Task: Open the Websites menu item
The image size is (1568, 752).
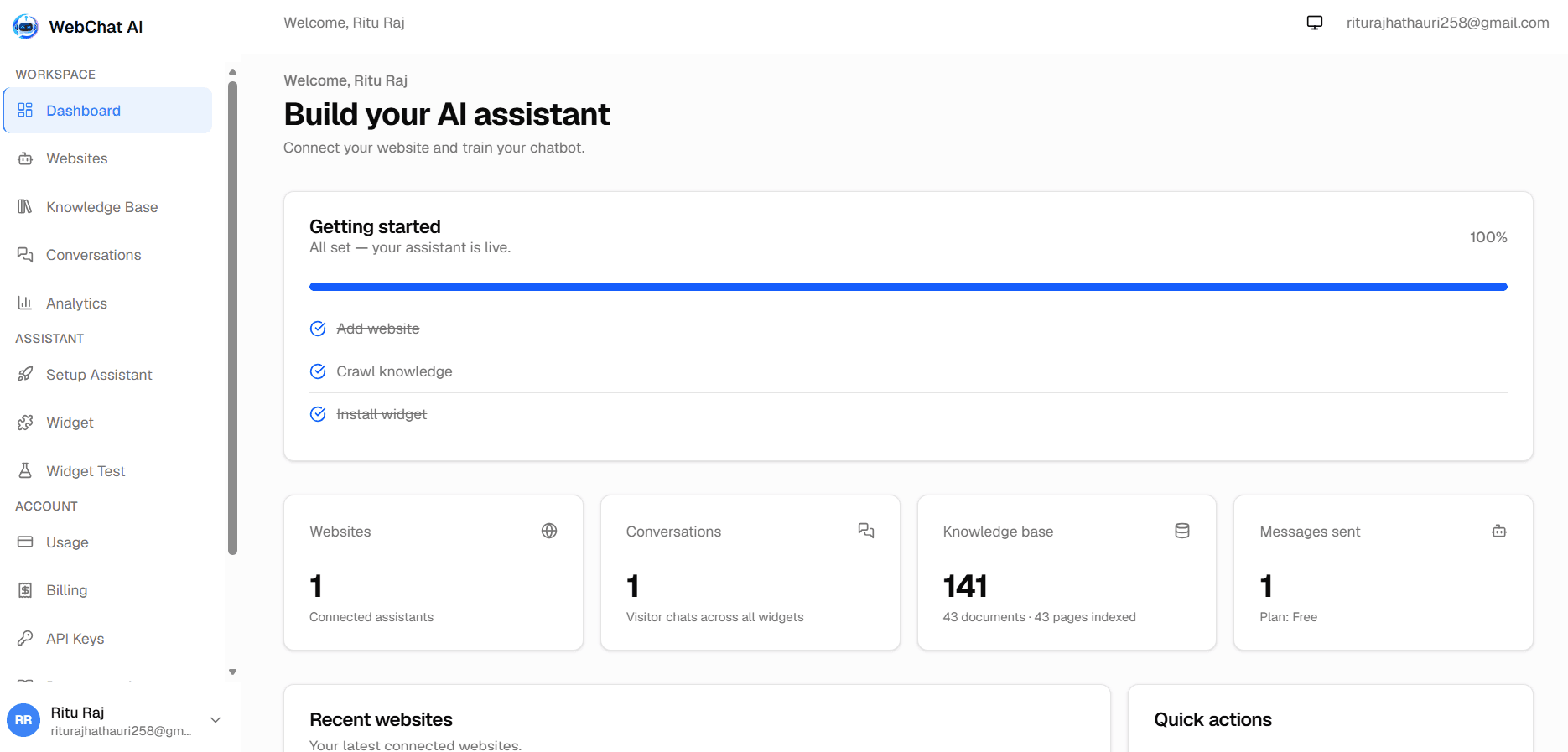Action: point(107,158)
